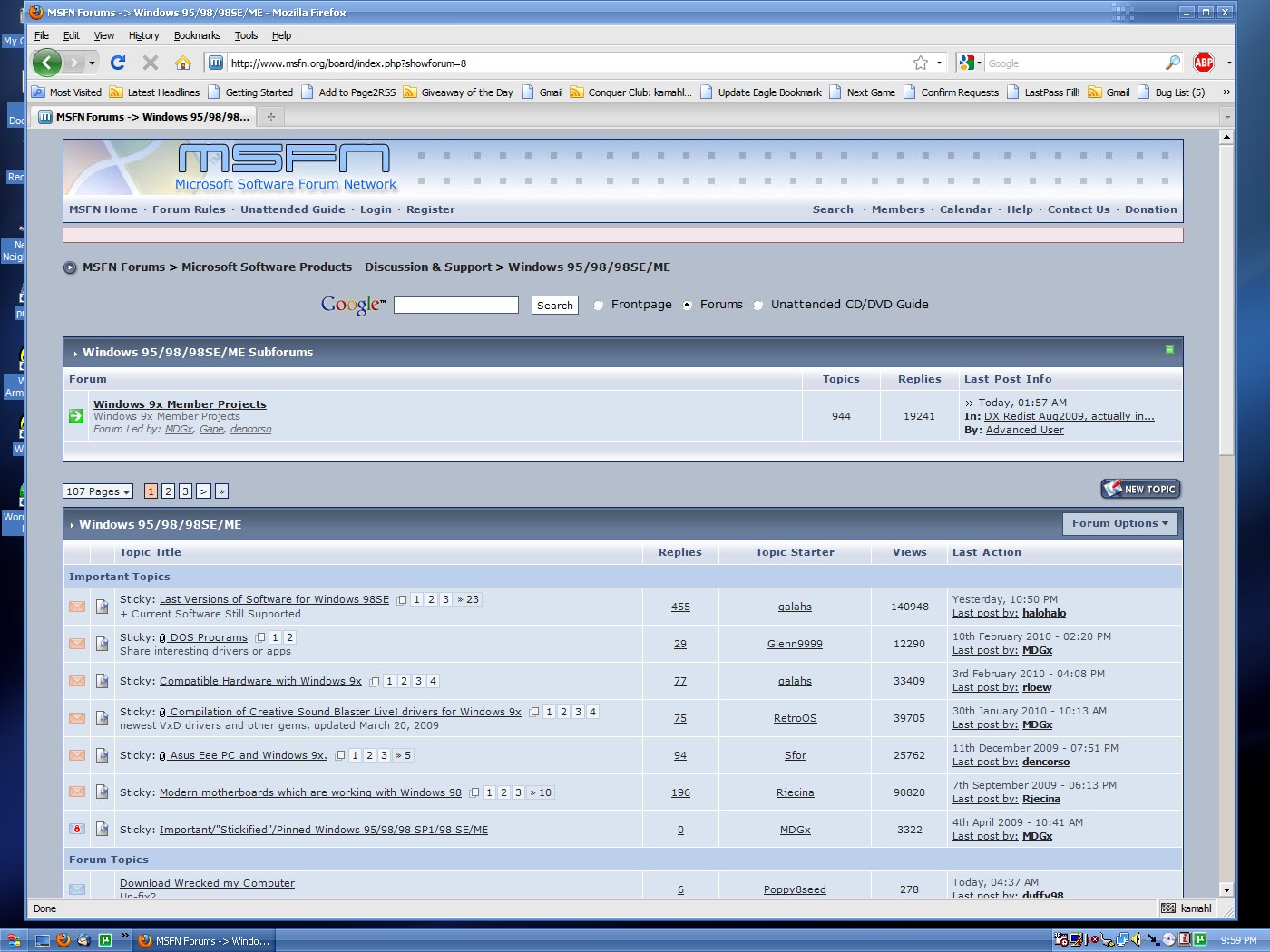1270x952 pixels.
Task: Collapse the Subforums section green icon
Action: tap(1169, 349)
